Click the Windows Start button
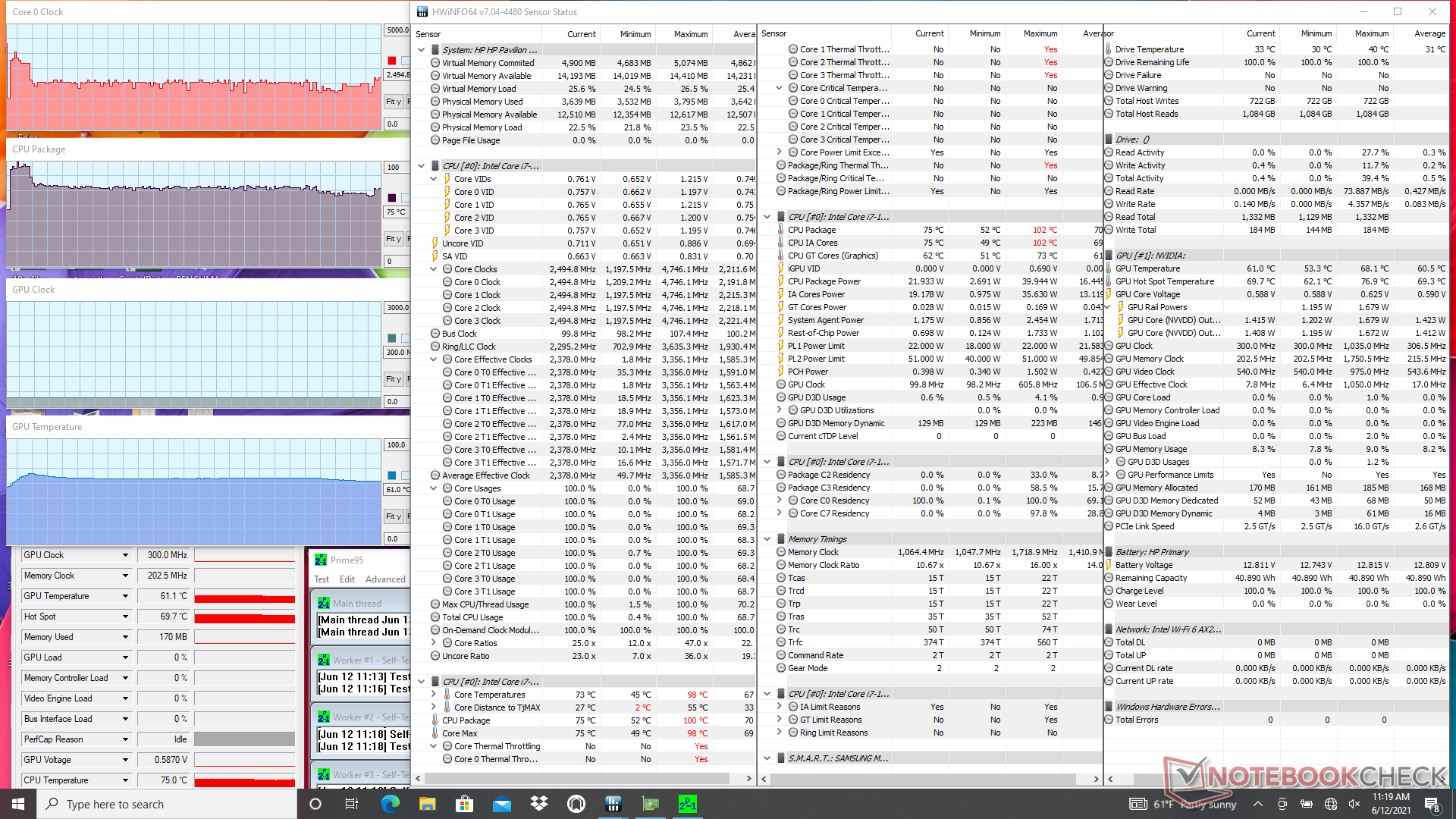1456x819 pixels. click(18, 804)
